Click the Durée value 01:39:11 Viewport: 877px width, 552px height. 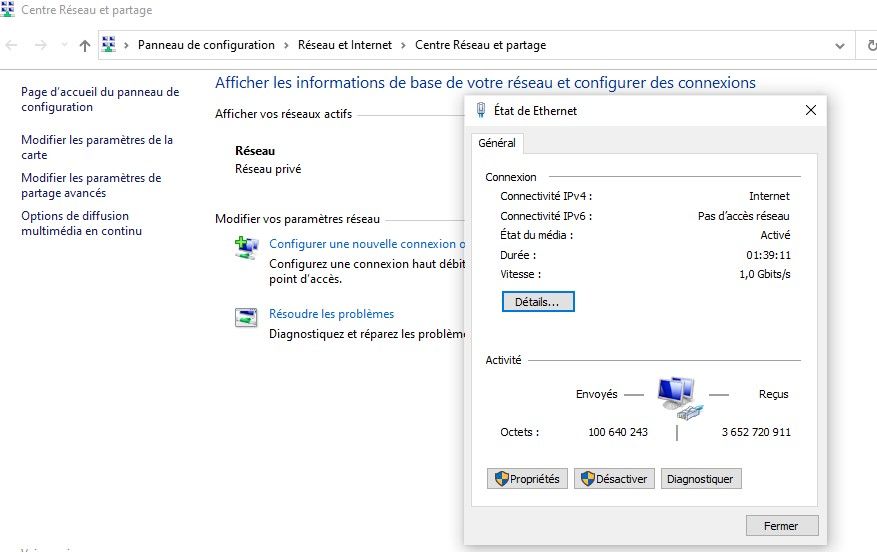tap(768, 255)
